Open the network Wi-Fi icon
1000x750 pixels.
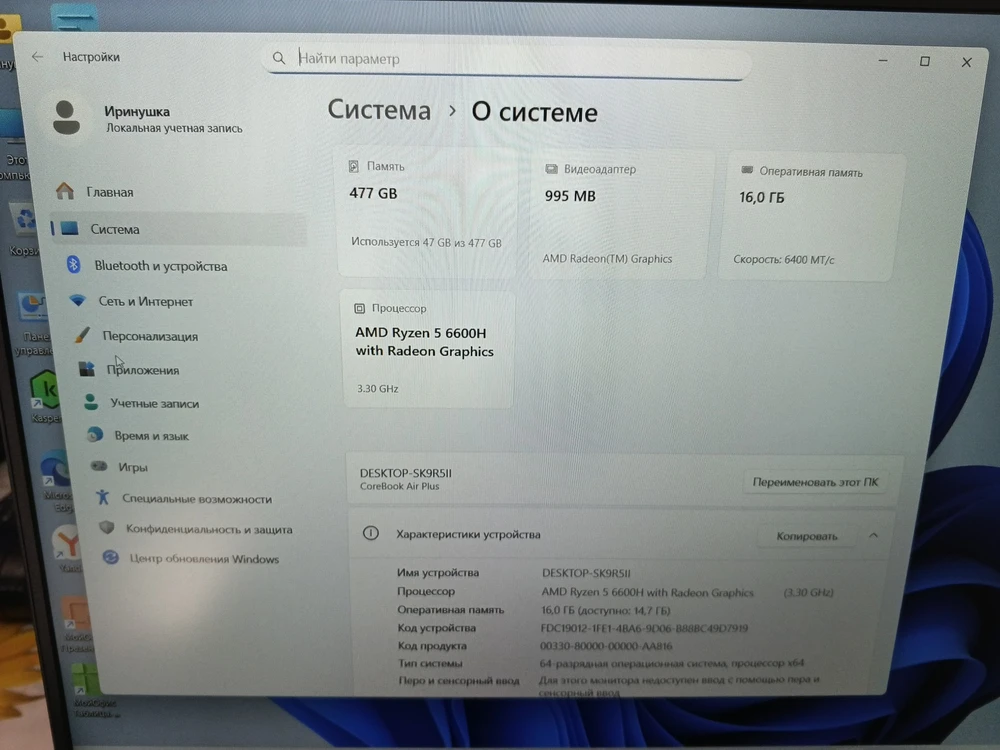78,300
